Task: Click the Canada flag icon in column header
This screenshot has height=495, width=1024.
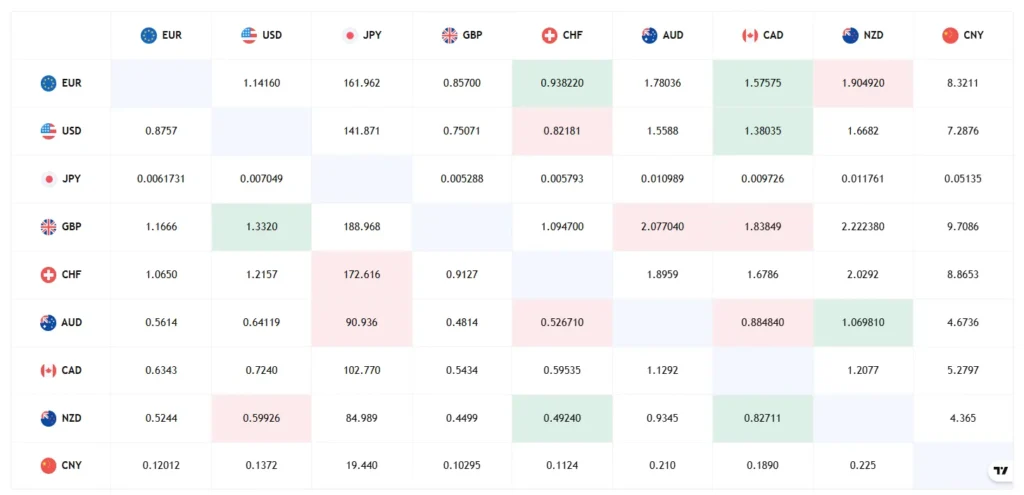Action: (750, 35)
